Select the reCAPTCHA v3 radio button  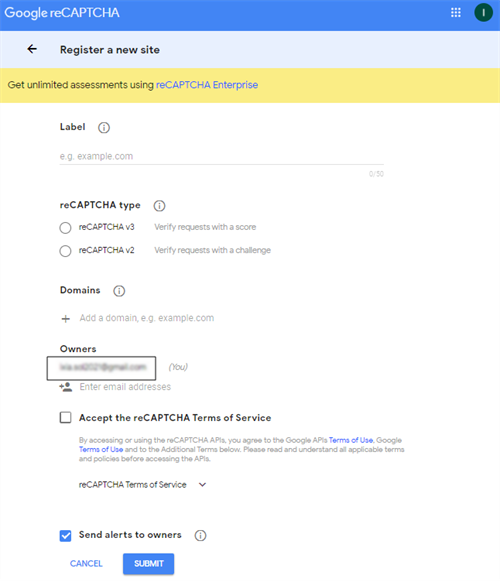pos(65,228)
